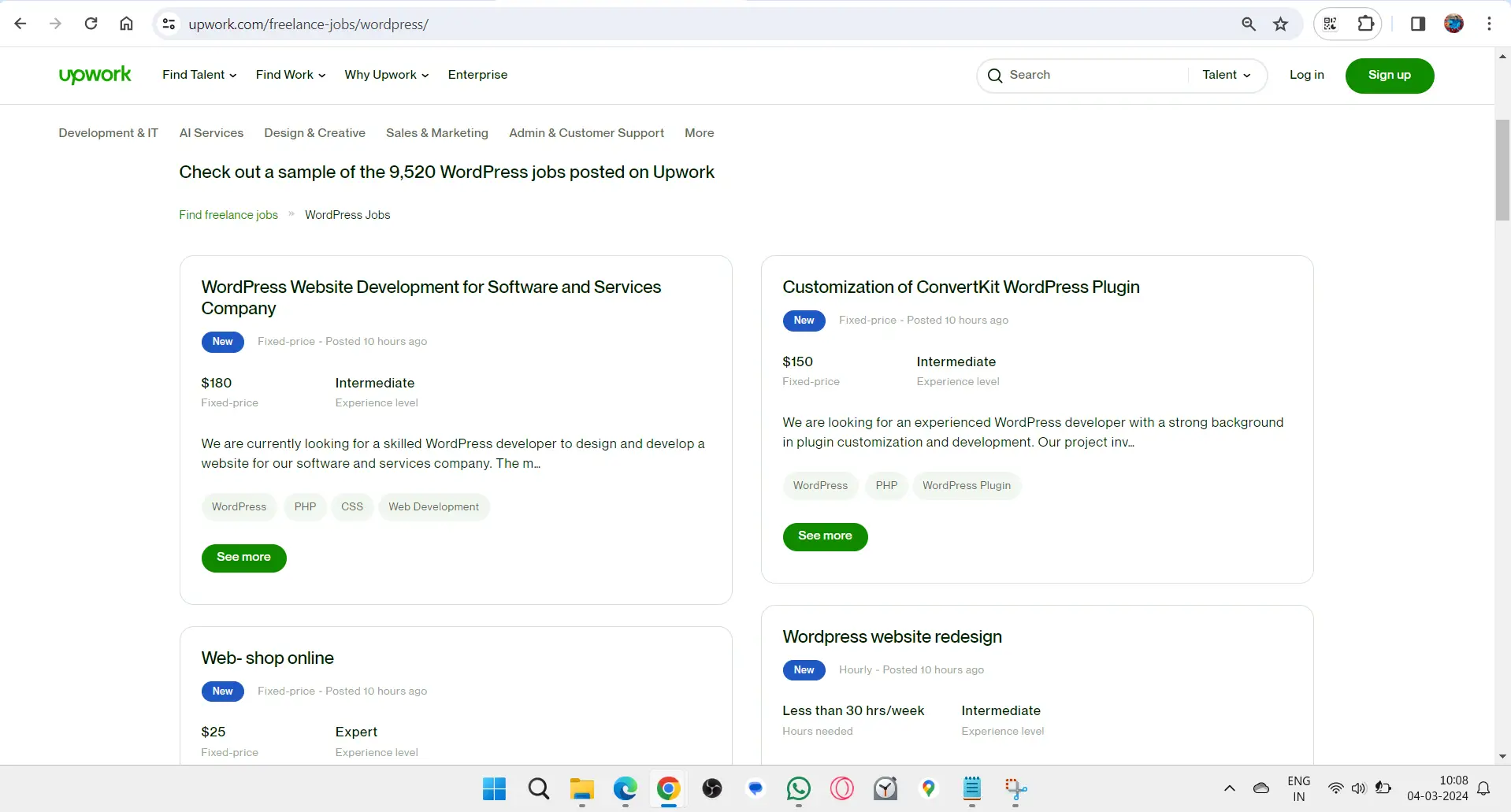Click the address bar URL
The height and width of the screenshot is (812, 1511).
pyautogui.click(x=308, y=24)
